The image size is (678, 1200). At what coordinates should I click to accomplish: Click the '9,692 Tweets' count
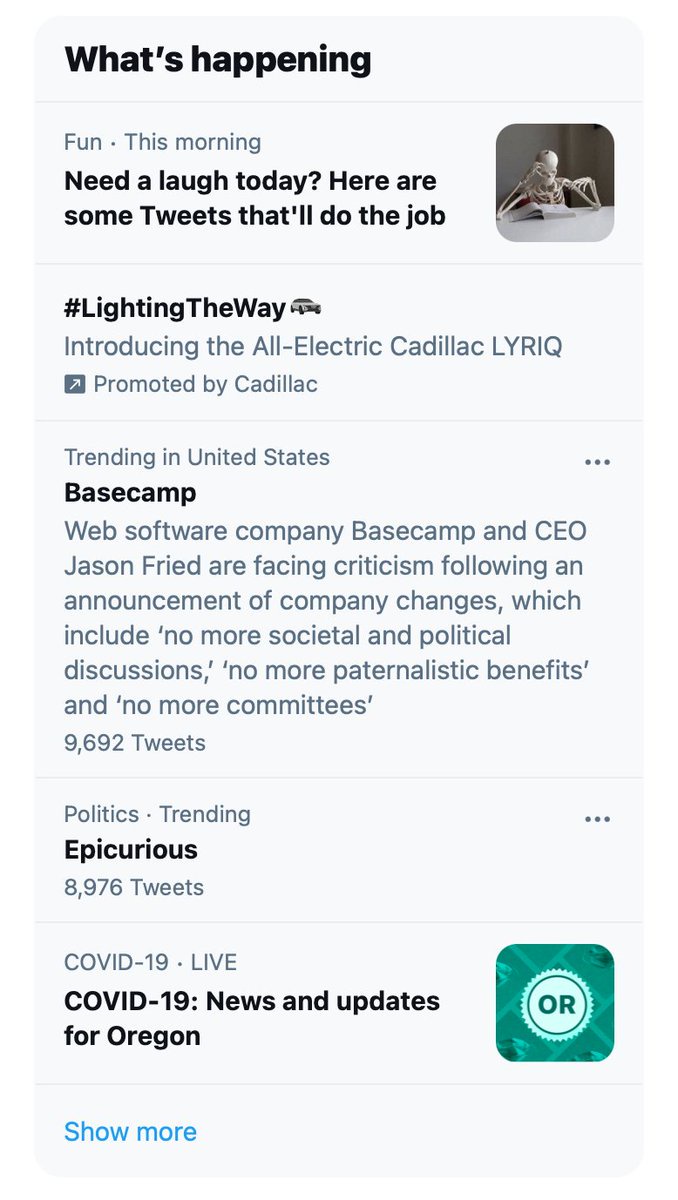click(x=135, y=743)
